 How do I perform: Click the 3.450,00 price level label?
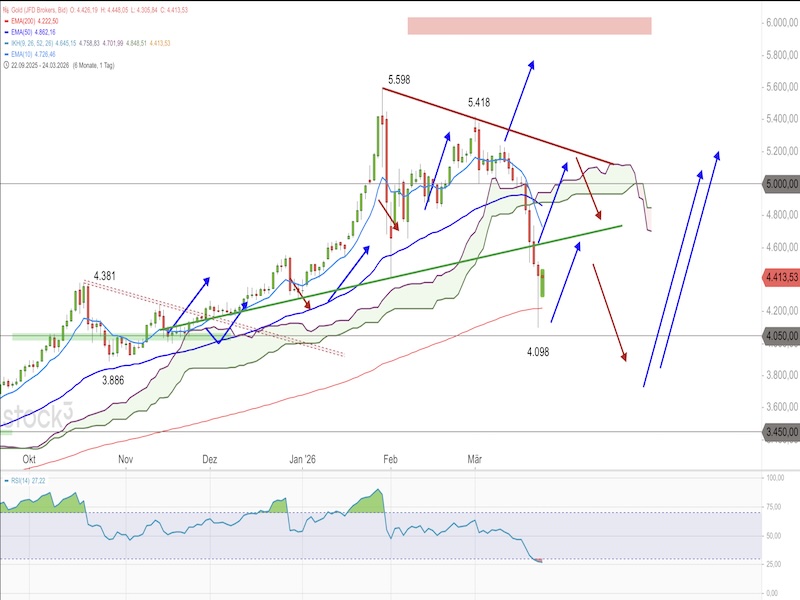780,433
